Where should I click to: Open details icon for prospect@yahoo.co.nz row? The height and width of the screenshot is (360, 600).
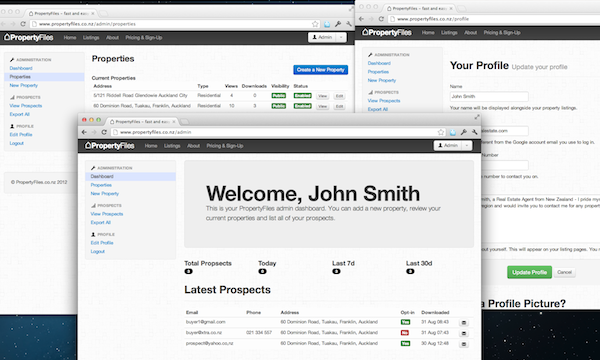[x=464, y=344]
